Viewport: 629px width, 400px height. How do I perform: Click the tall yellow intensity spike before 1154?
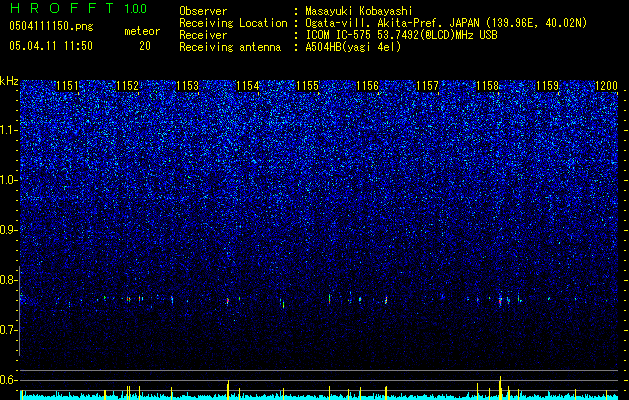[x=228, y=389]
